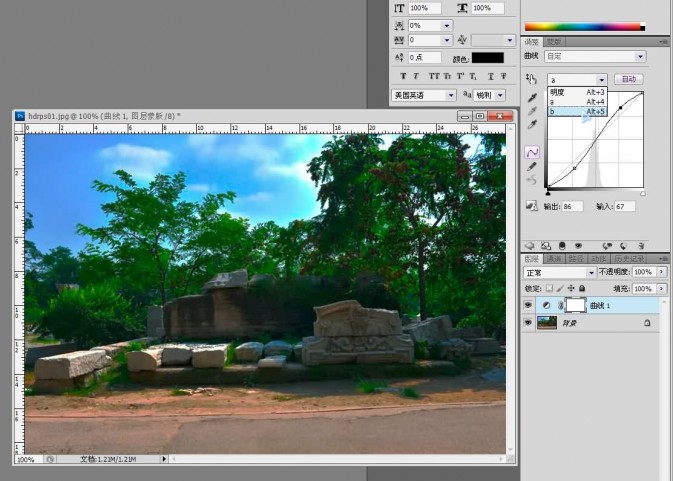Click the delete adjustment trash icon
This screenshot has width=673, height=481.
[641, 246]
